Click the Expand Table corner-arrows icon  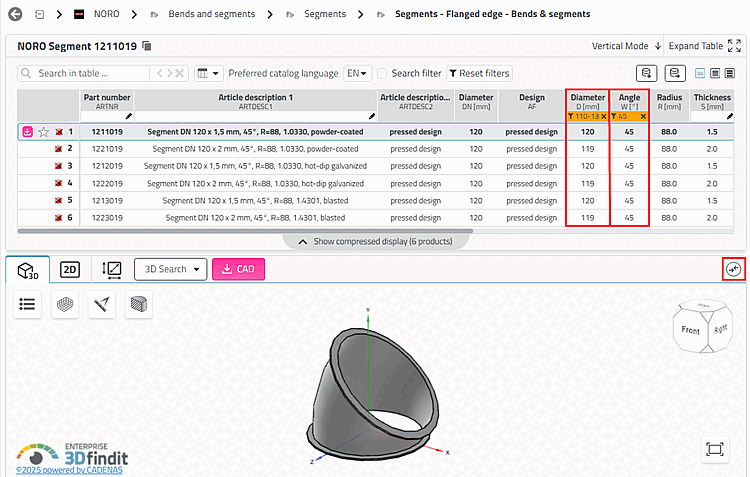734,46
